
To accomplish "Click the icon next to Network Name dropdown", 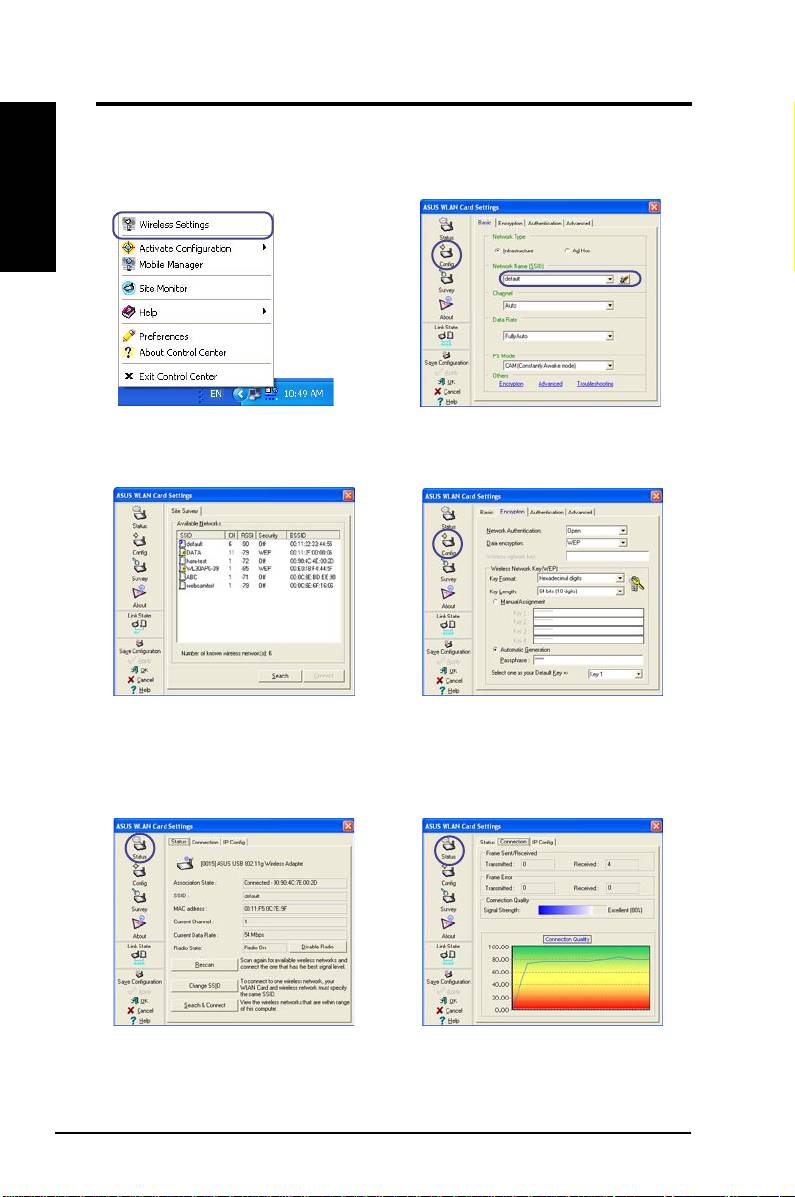I will coord(625,280).
